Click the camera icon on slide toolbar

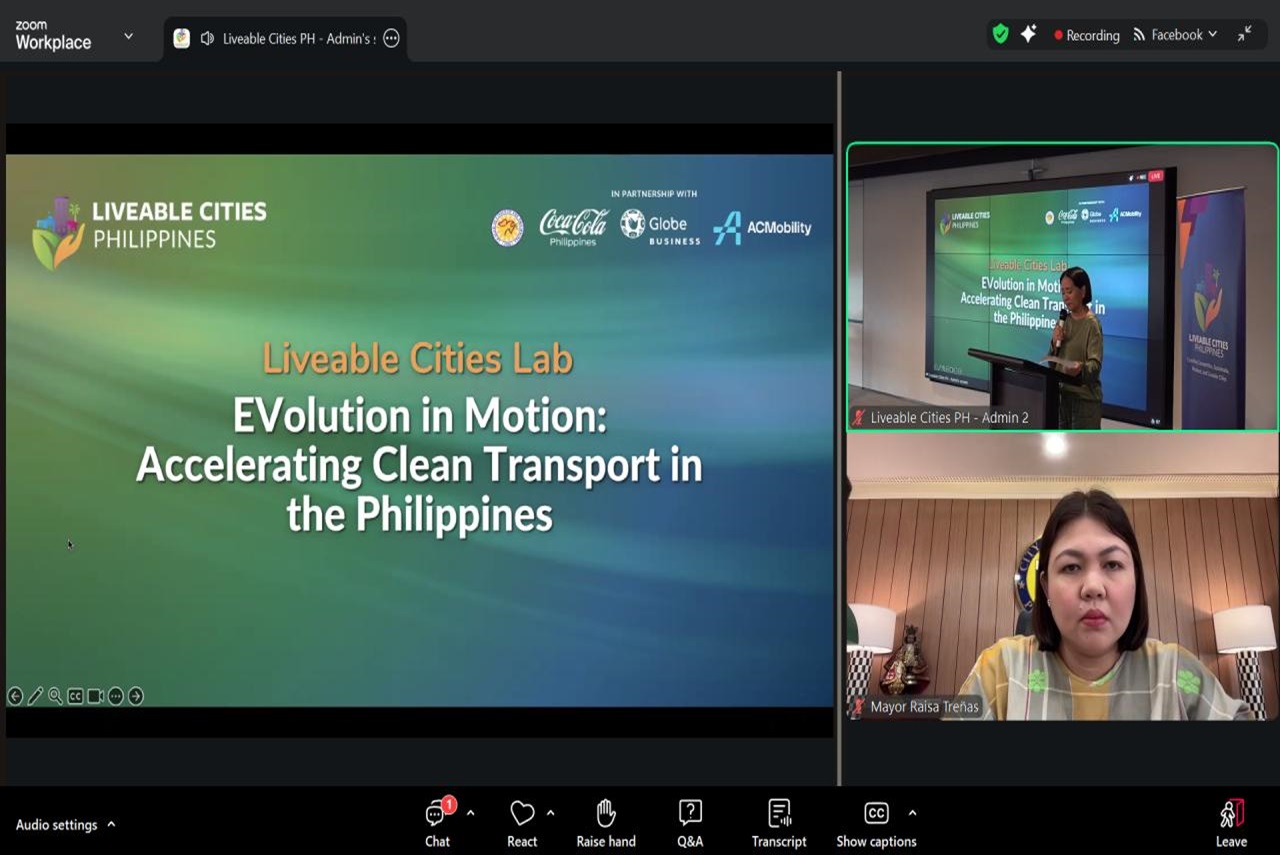(x=95, y=696)
